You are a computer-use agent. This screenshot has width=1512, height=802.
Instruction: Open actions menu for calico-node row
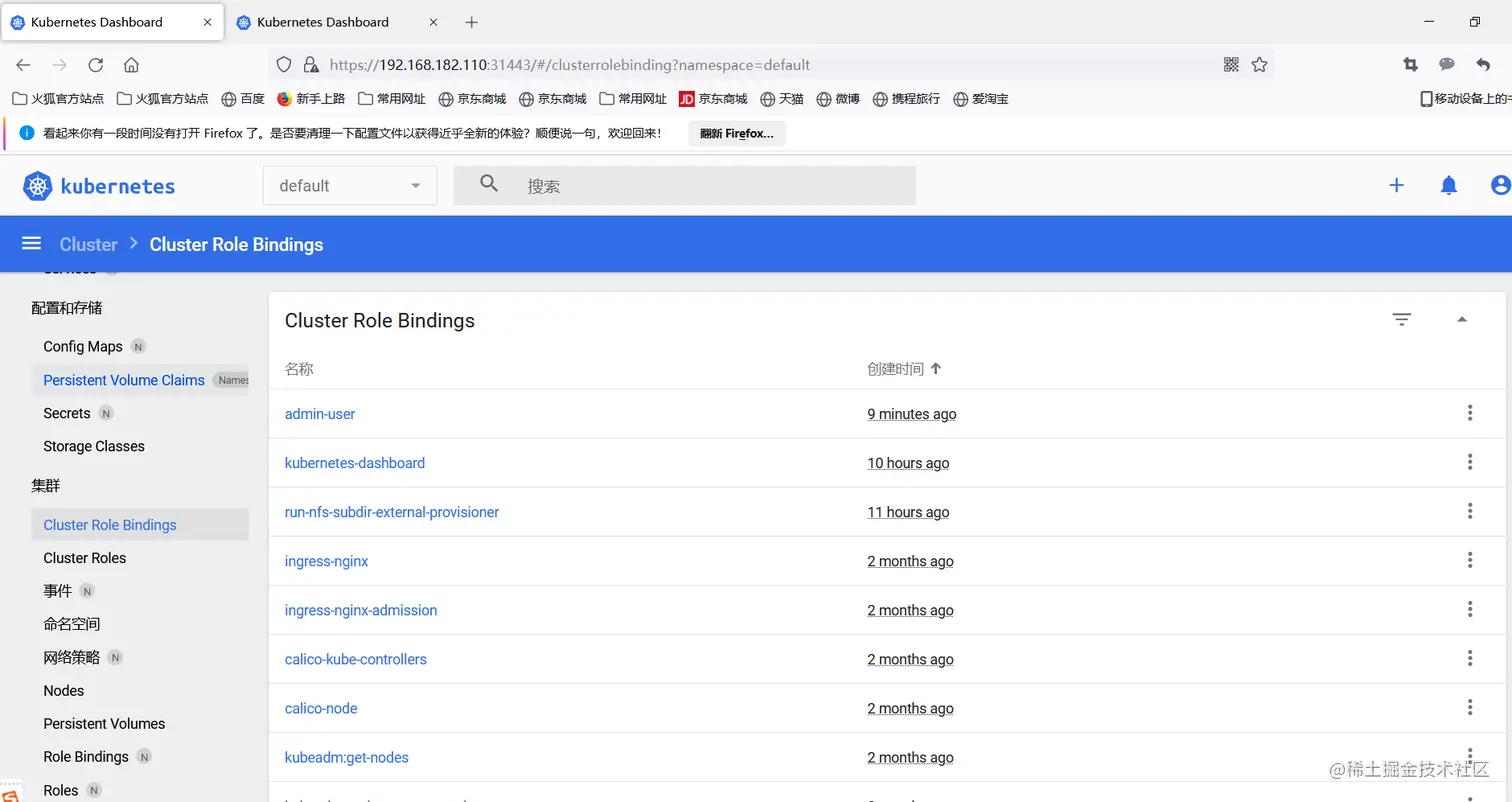point(1470,707)
